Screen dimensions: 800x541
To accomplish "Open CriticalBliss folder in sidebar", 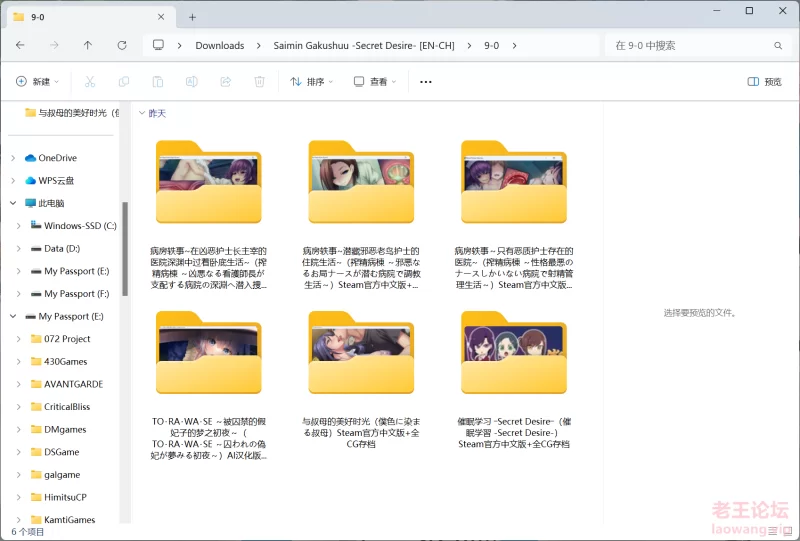I will tap(60, 407).
